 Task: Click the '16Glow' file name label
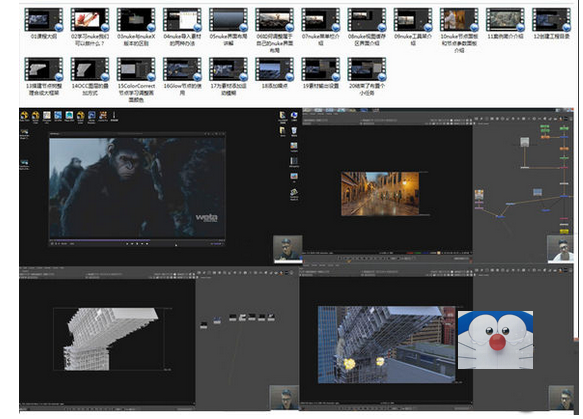182,89
